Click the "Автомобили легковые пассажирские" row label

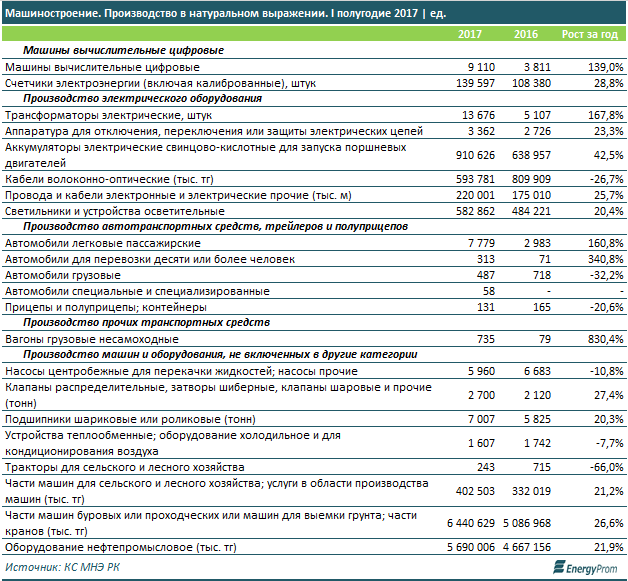tap(102, 243)
